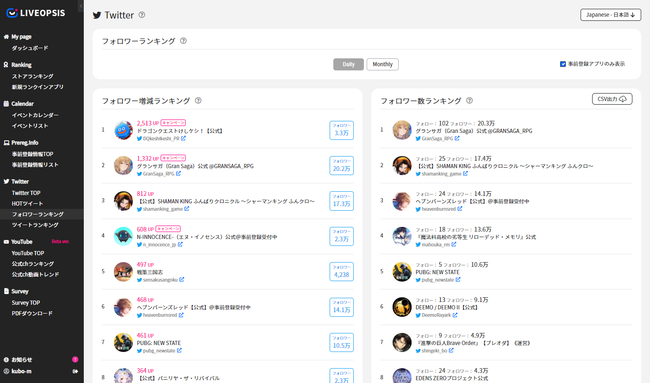Click 4,238 follower badge for 戦策三国志
The image size is (650, 383).
pyautogui.click(x=342, y=271)
